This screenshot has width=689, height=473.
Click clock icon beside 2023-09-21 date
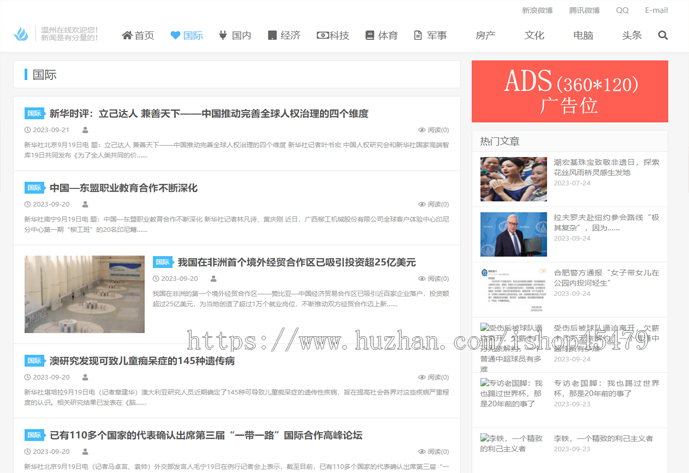tap(27, 130)
